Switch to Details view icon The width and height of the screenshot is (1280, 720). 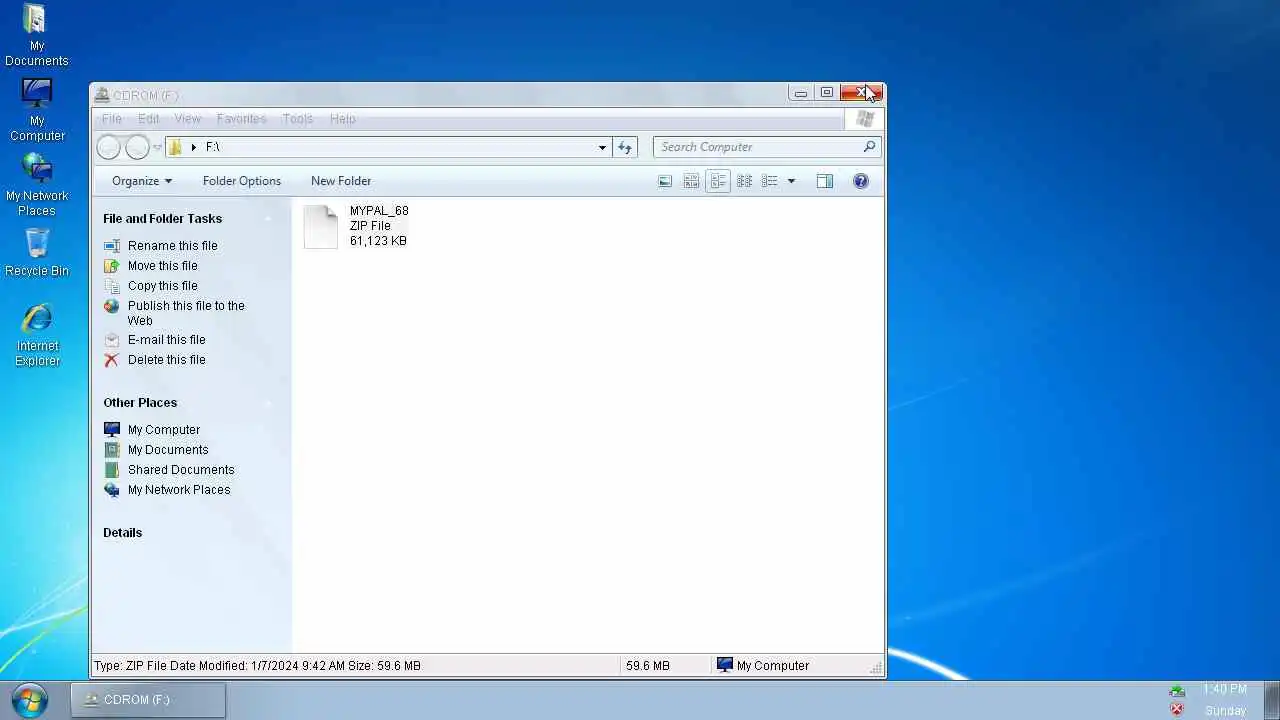[769, 181]
